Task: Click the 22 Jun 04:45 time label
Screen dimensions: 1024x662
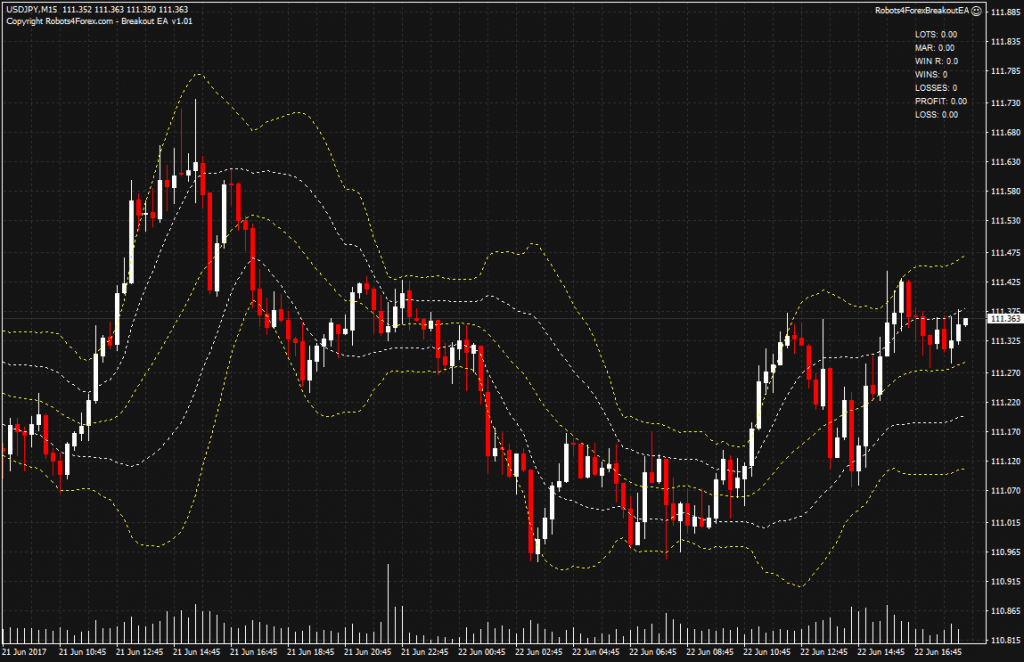Action: [596, 652]
